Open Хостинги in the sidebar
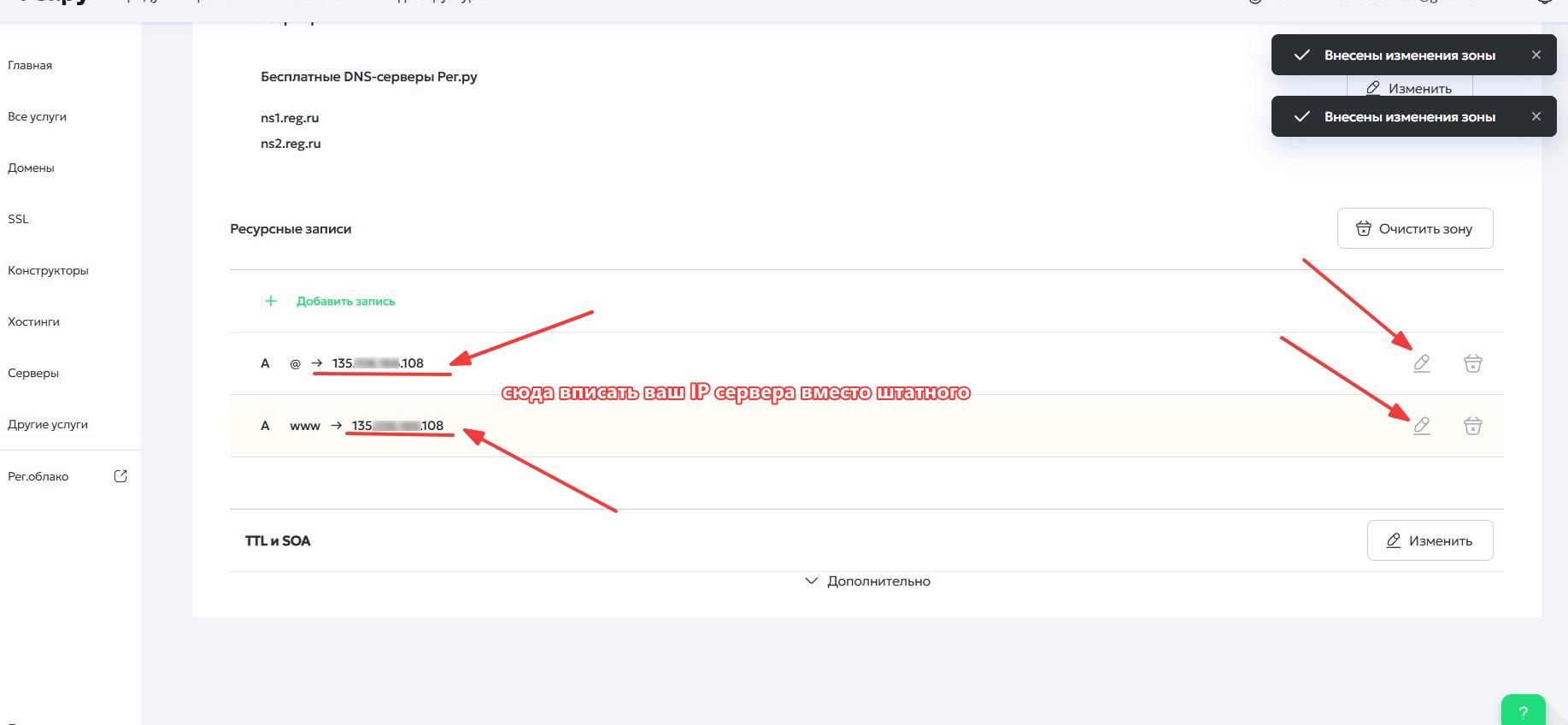The width and height of the screenshot is (1568, 725). (33, 321)
